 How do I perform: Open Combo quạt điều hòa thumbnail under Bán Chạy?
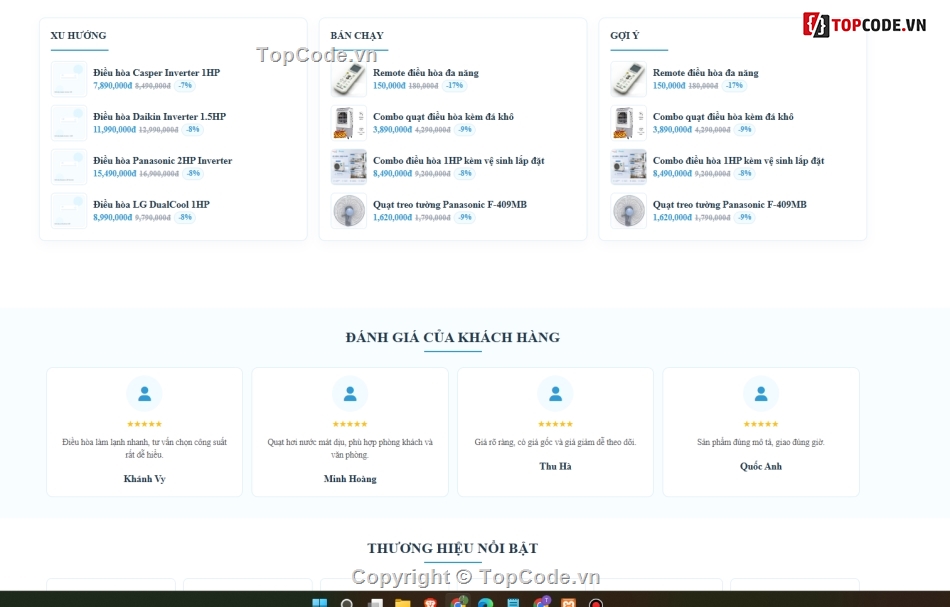349,123
